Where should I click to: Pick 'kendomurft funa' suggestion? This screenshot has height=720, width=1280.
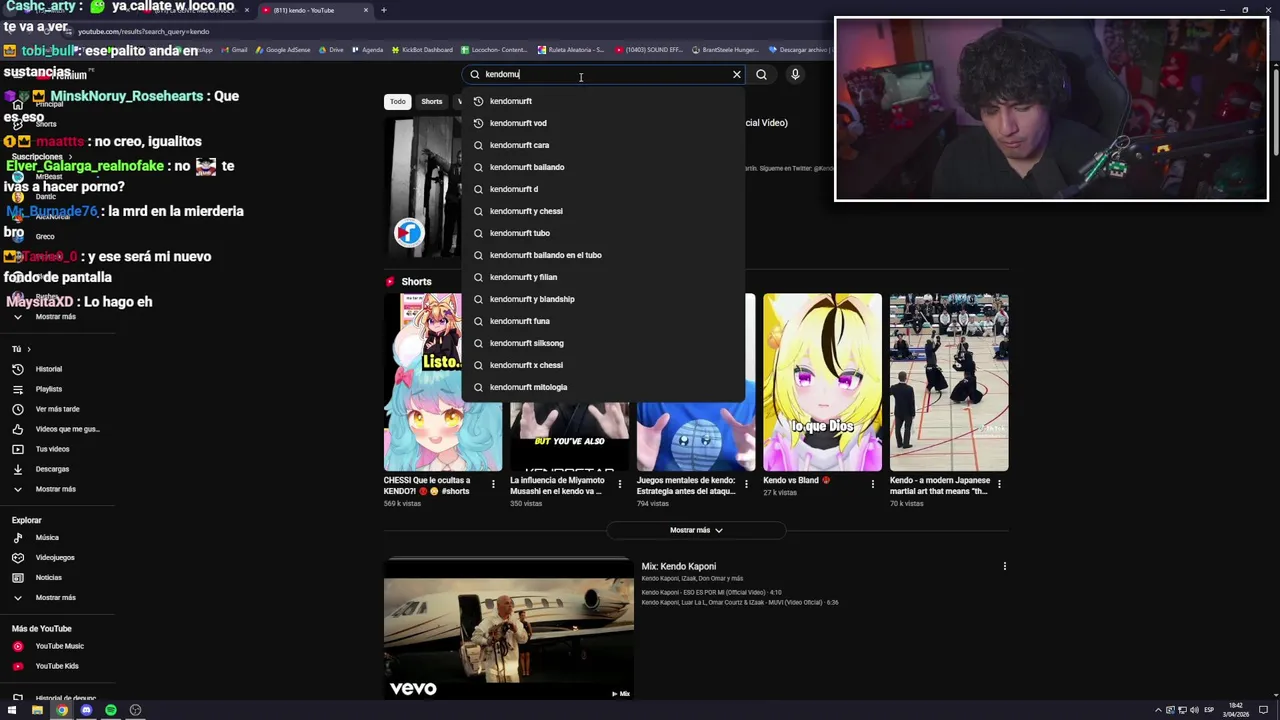pyautogui.click(x=604, y=321)
